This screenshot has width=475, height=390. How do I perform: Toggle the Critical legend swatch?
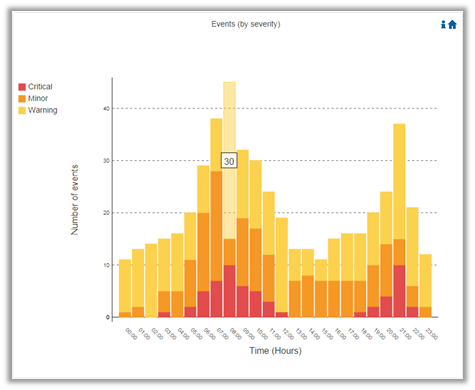(x=22, y=87)
